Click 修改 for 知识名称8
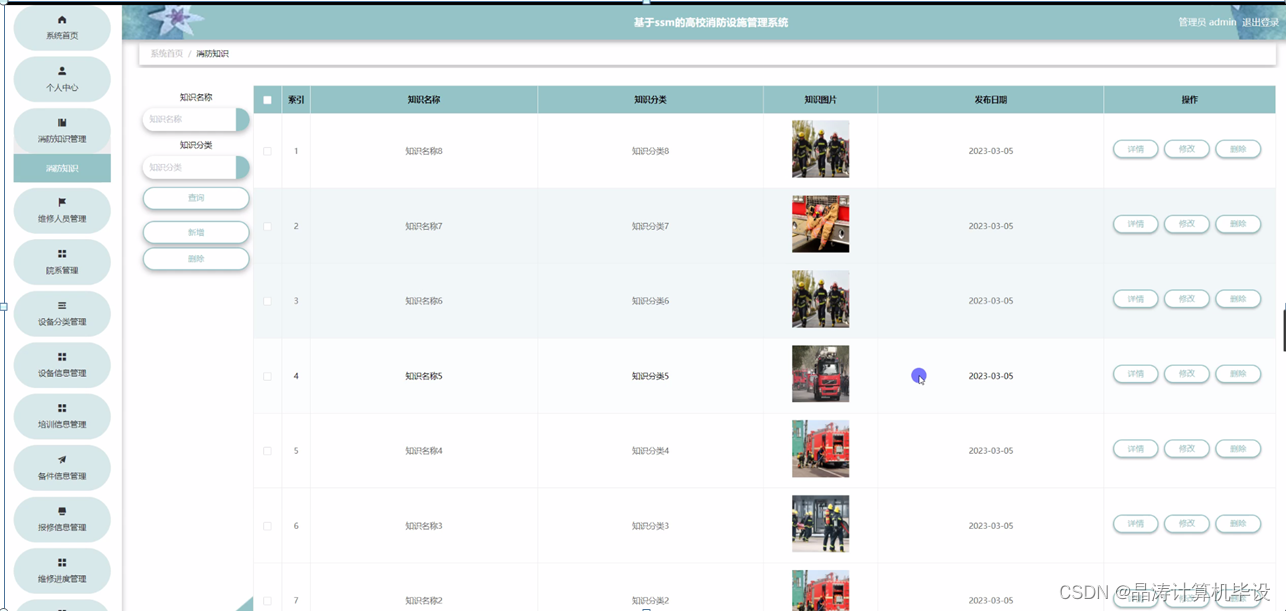Viewport: 1286px width, 611px height. [1187, 149]
